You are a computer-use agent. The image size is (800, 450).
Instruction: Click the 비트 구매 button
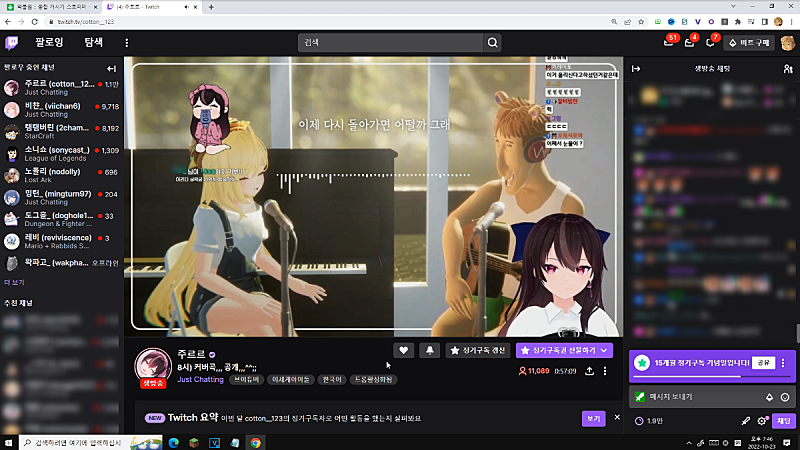pyautogui.click(x=749, y=43)
